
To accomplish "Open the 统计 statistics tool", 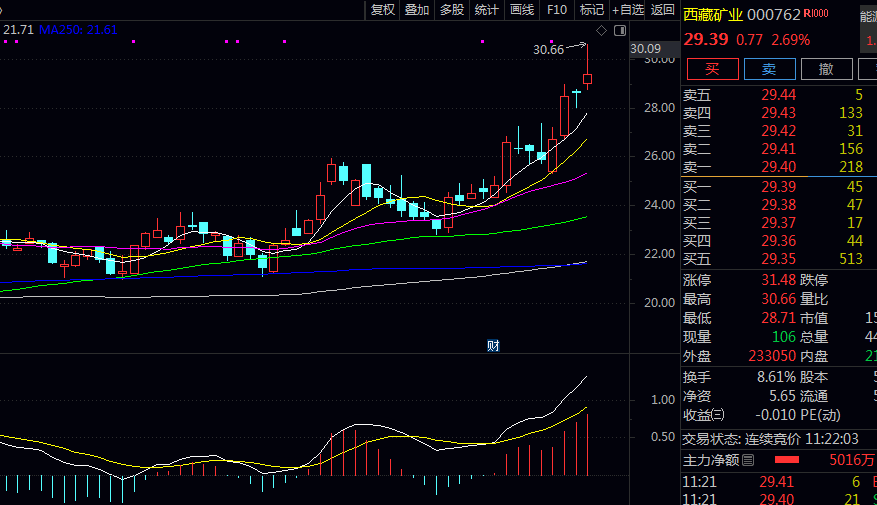I will point(486,10).
